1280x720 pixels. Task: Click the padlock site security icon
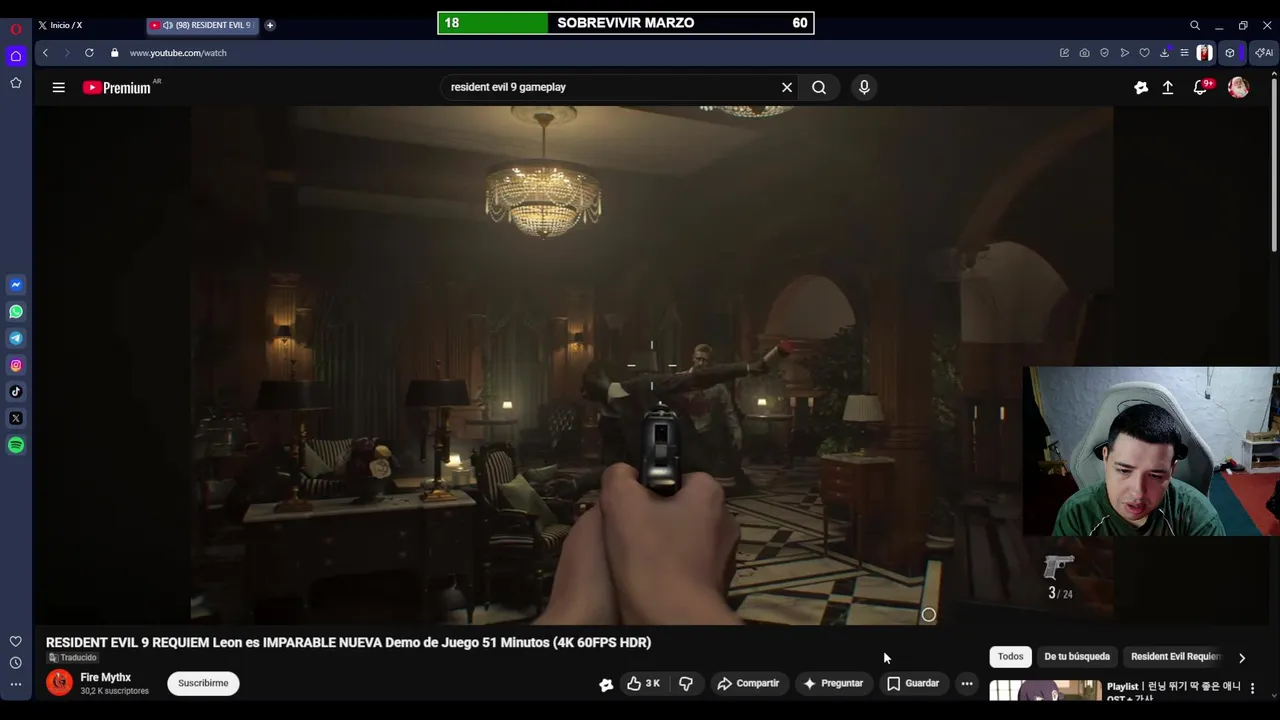[114, 53]
